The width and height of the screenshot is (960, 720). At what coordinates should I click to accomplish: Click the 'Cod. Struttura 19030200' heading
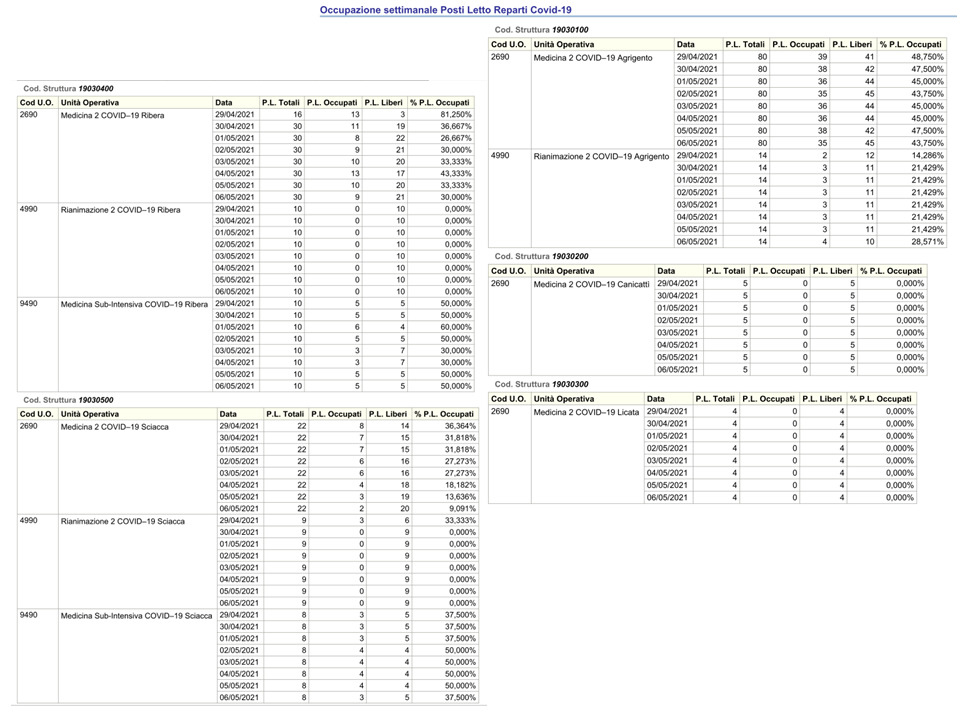pos(542,256)
